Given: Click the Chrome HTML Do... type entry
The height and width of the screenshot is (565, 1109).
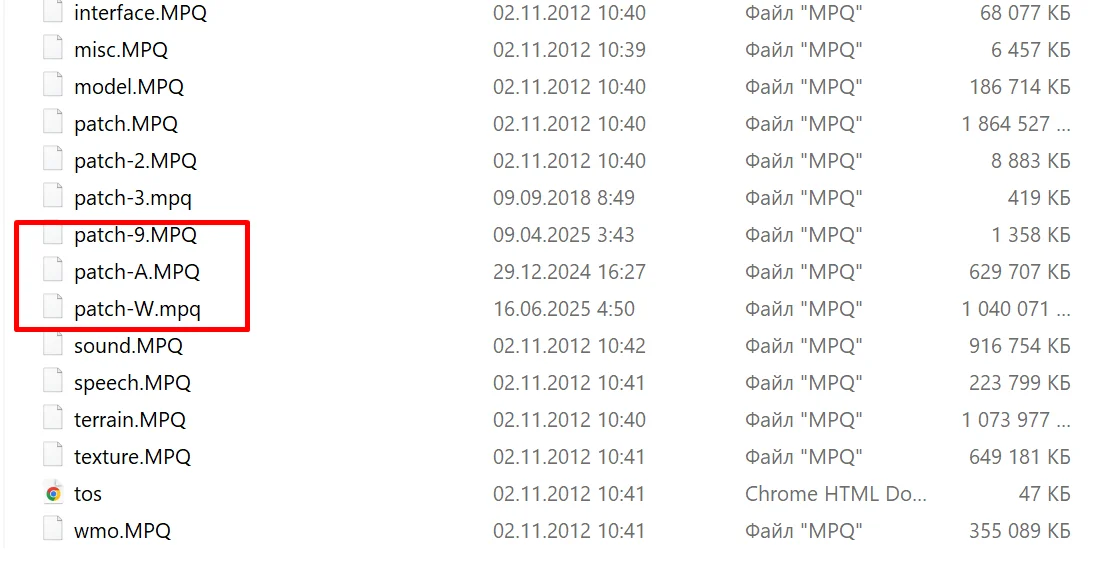Looking at the screenshot, I should [x=835, y=494].
